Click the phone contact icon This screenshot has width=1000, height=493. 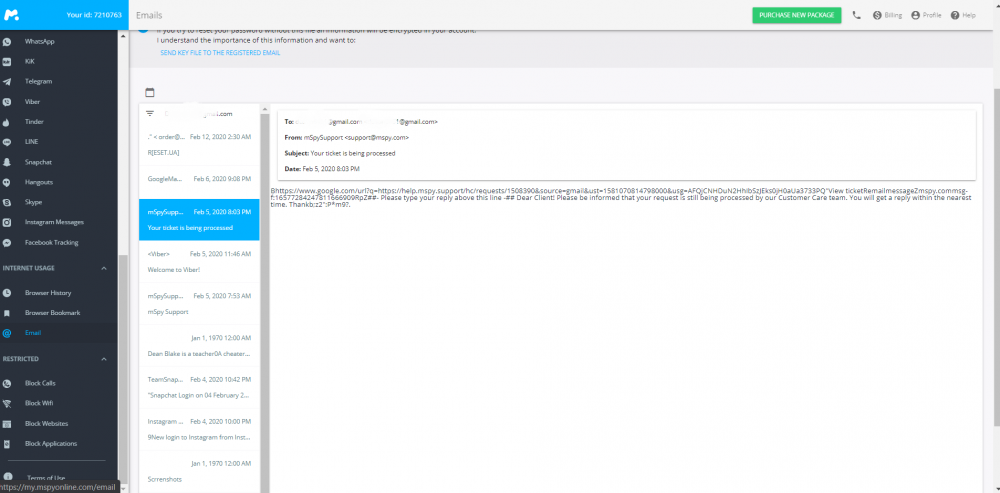click(x=857, y=15)
